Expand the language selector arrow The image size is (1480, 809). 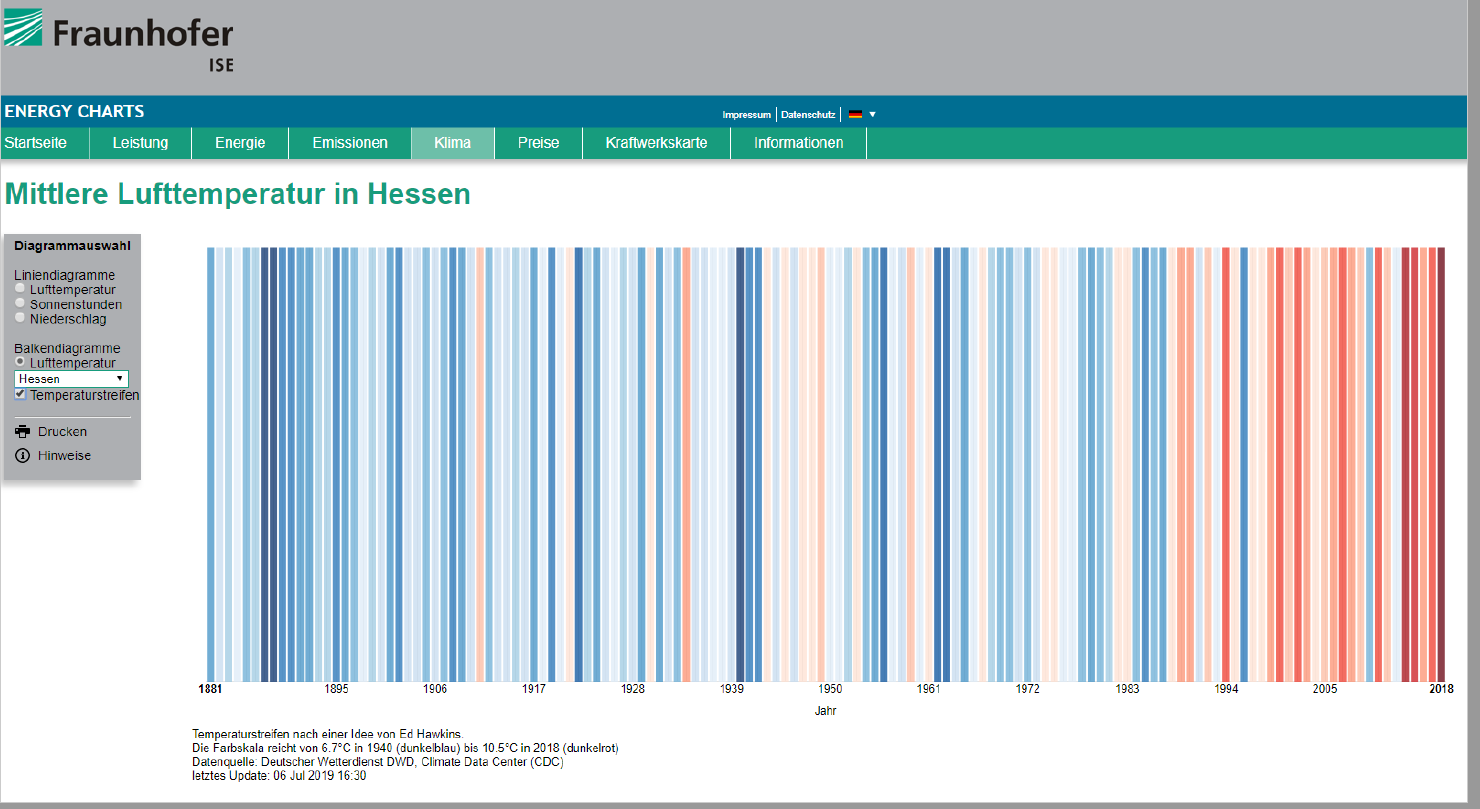tap(872, 114)
